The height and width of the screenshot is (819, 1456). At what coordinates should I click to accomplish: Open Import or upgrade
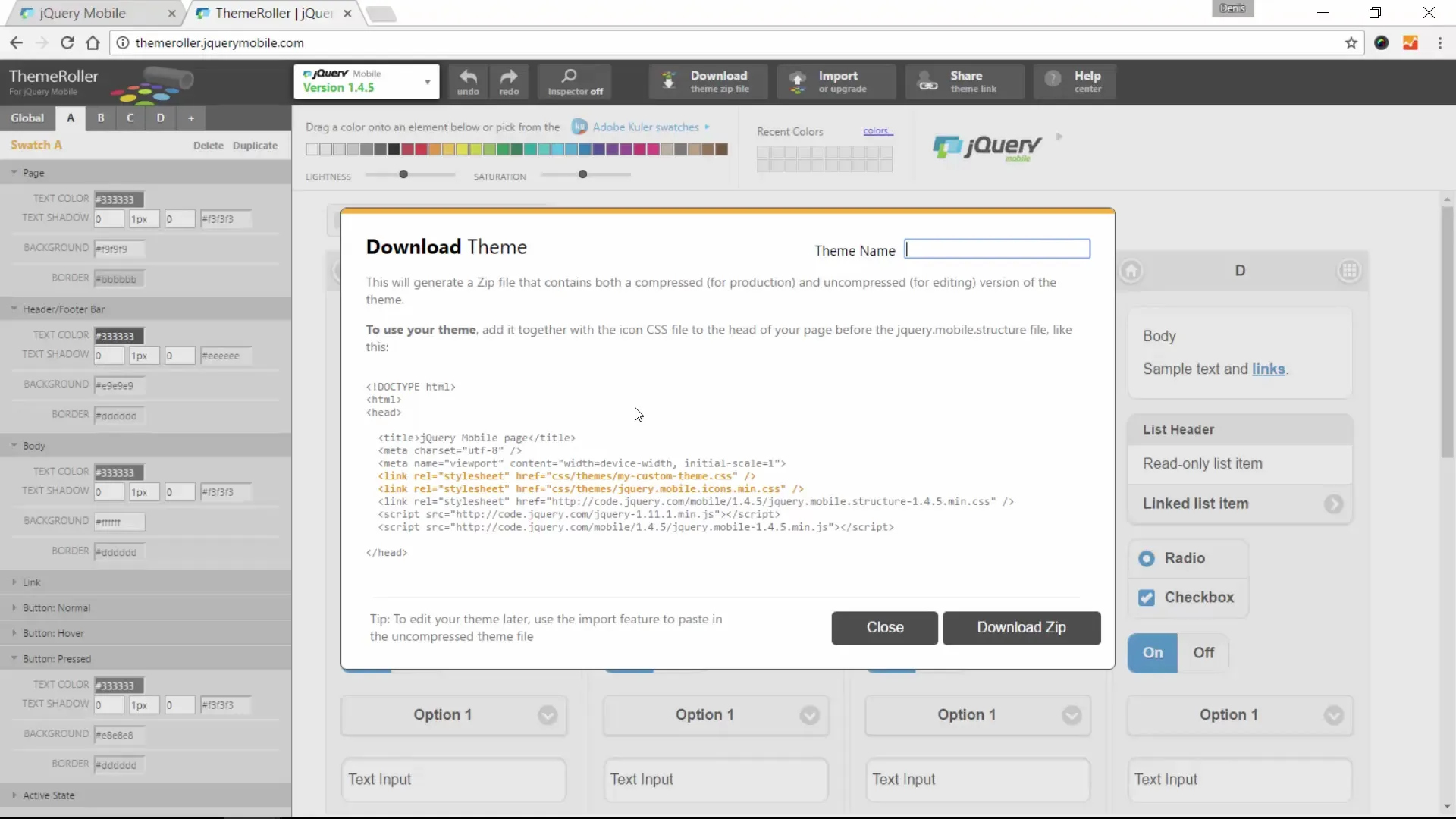[x=836, y=81]
